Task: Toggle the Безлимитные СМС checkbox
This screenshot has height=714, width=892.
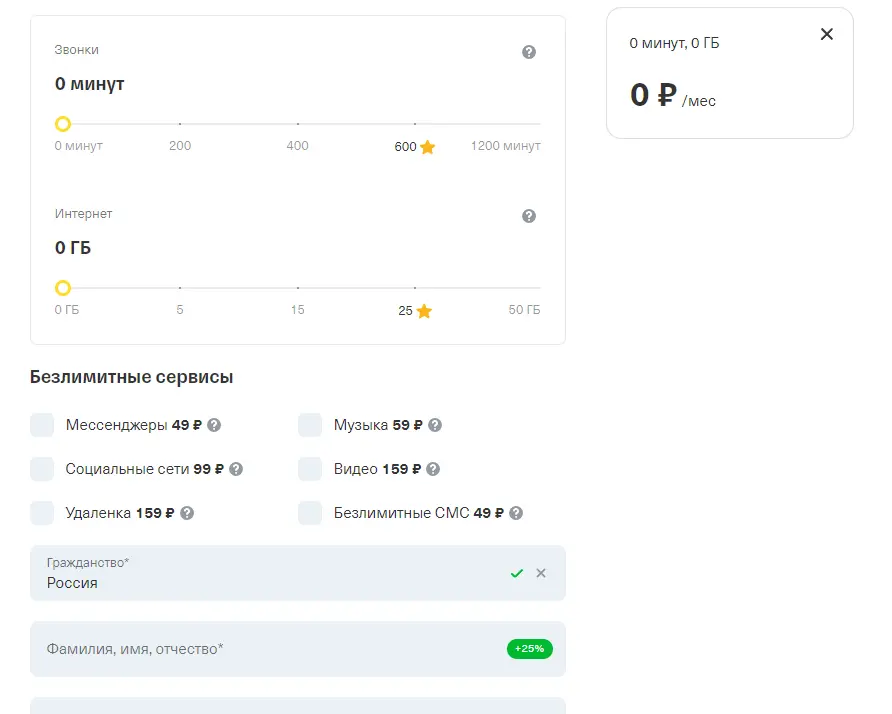Action: coord(310,513)
